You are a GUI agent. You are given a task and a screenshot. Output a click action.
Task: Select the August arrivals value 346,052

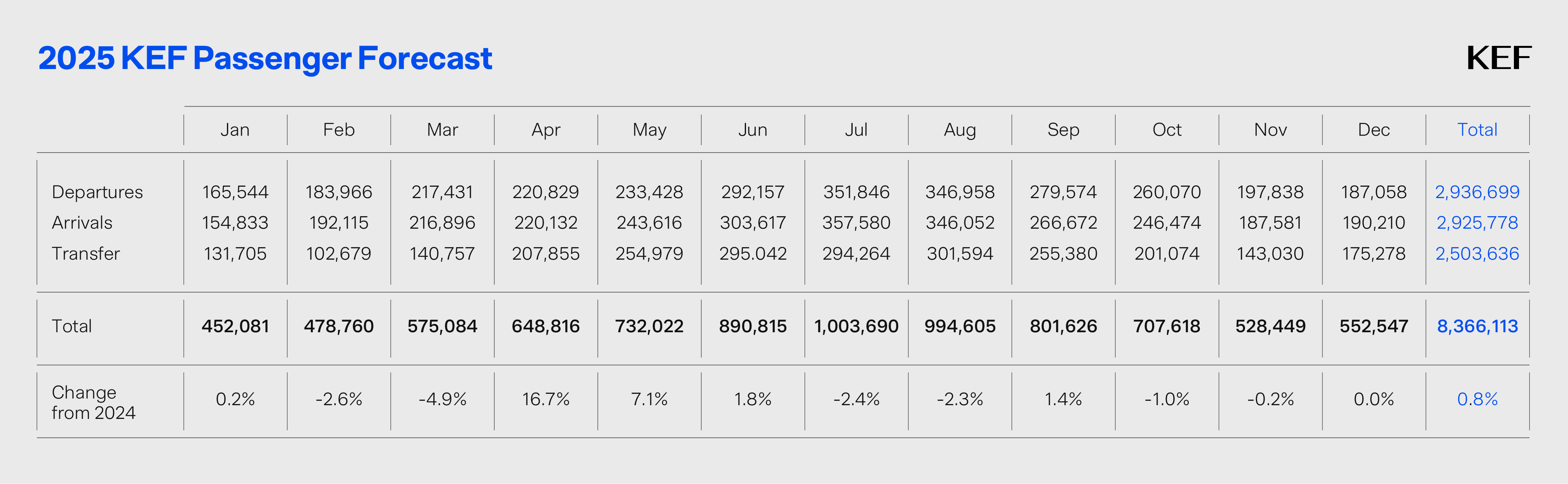tap(959, 223)
